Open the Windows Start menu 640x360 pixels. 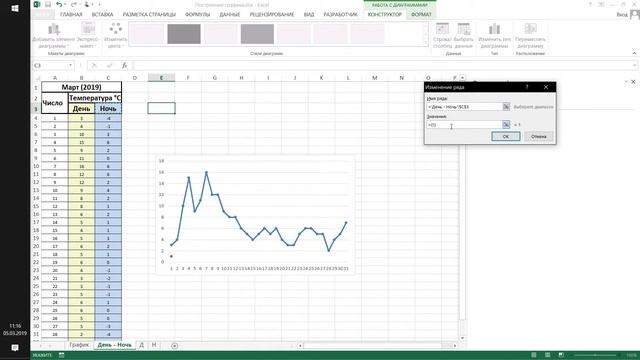point(15,8)
